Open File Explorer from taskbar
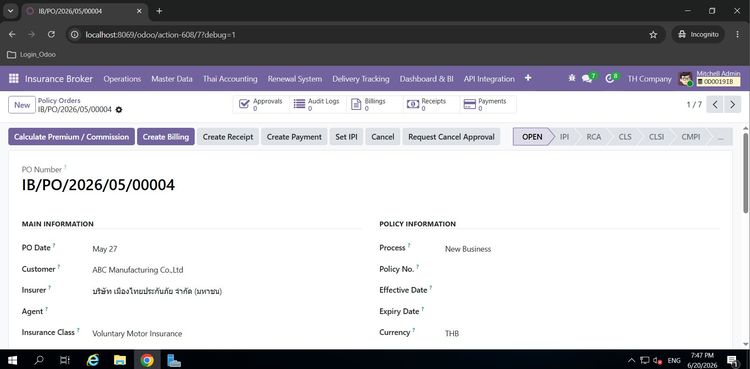This screenshot has height=369, width=750. (120, 360)
